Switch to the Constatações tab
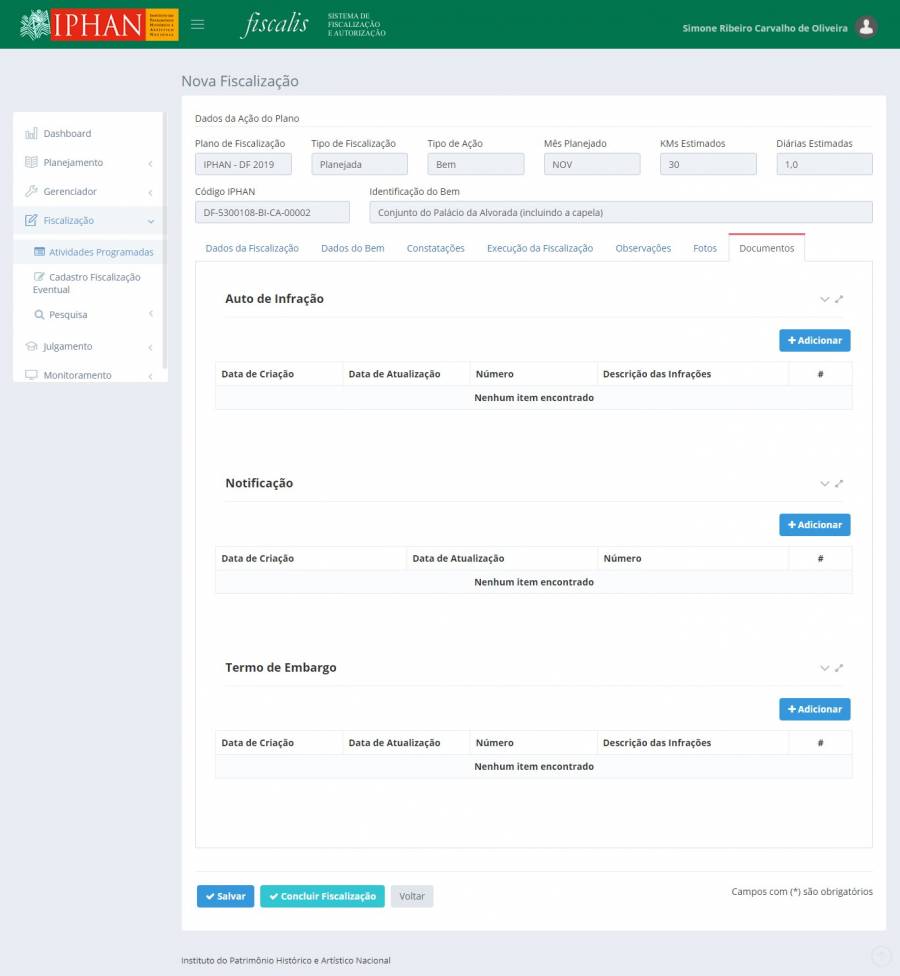 click(x=435, y=248)
